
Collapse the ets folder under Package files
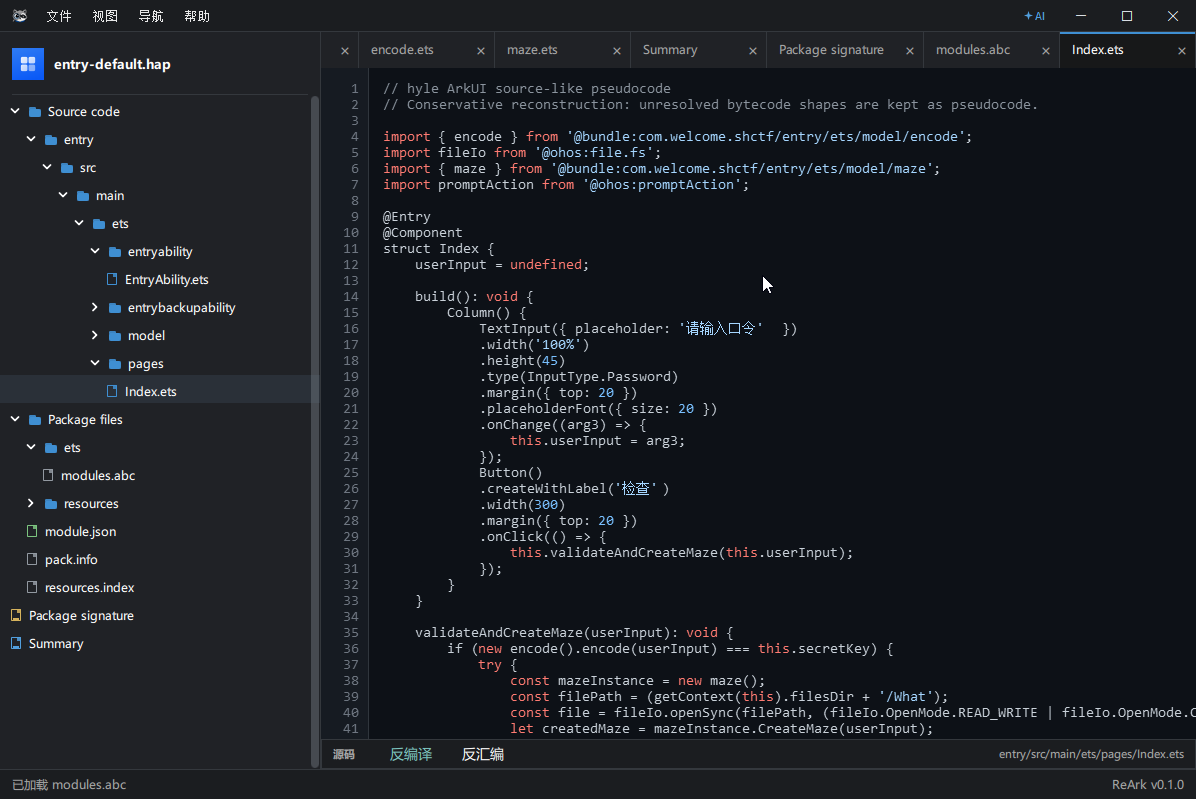click(x=31, y=448)
